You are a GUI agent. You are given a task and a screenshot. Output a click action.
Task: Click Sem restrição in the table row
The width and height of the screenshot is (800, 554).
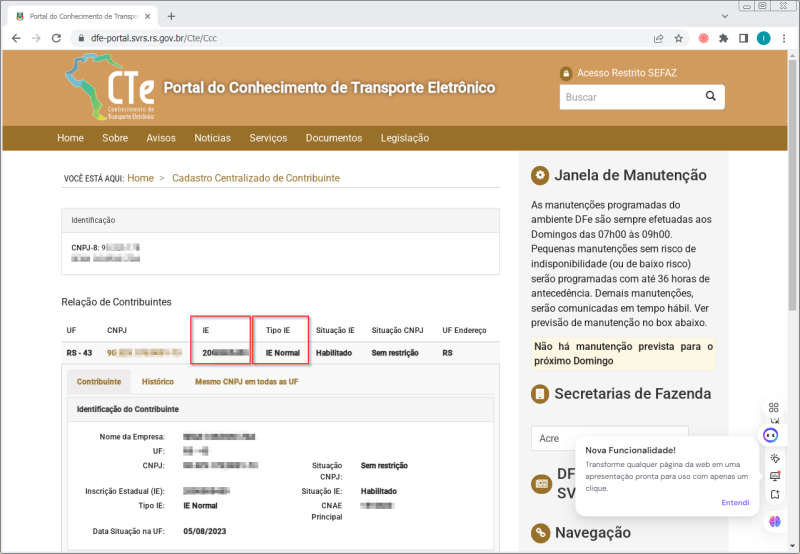tap(395, 352)
